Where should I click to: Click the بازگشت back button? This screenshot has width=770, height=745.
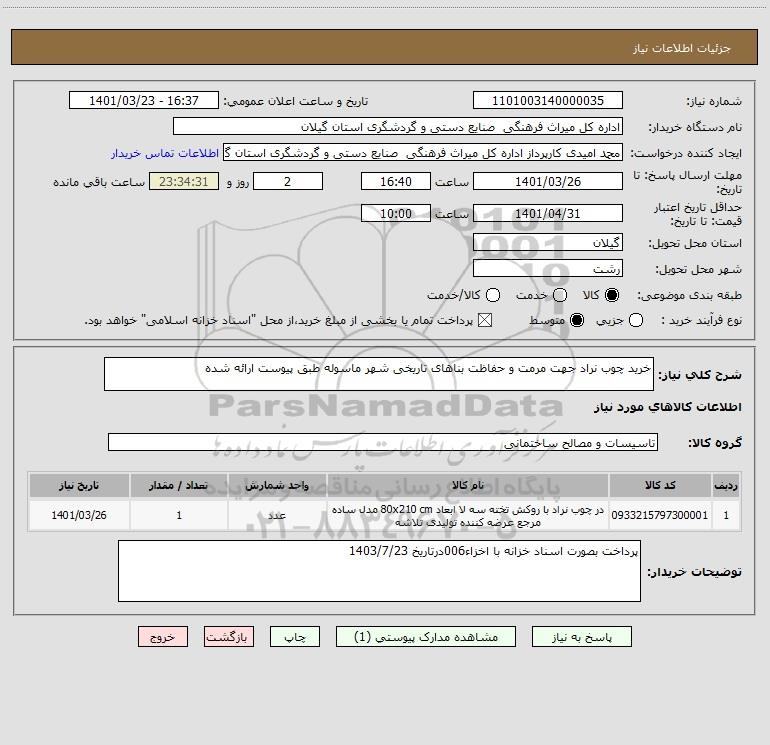pos(229,636)
